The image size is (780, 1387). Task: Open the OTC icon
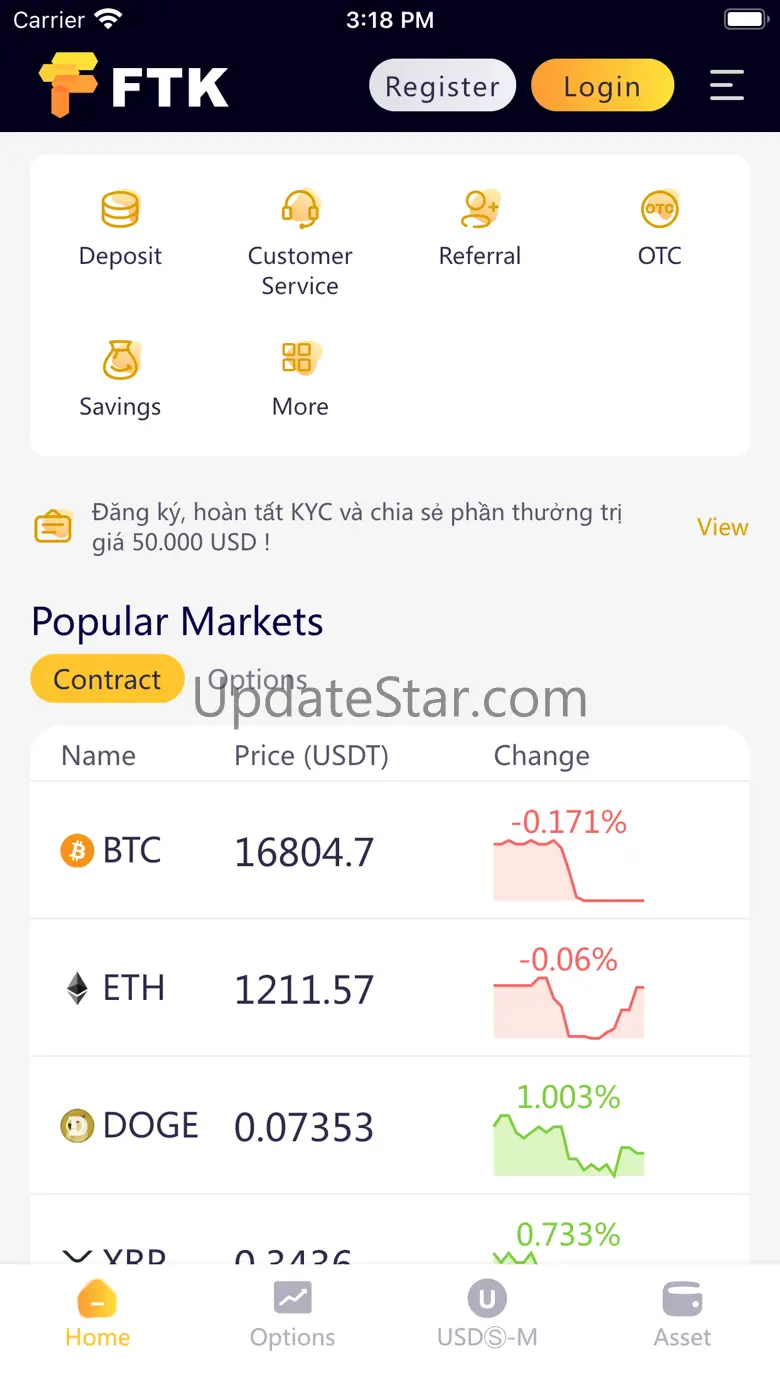(x=660, y=209)
